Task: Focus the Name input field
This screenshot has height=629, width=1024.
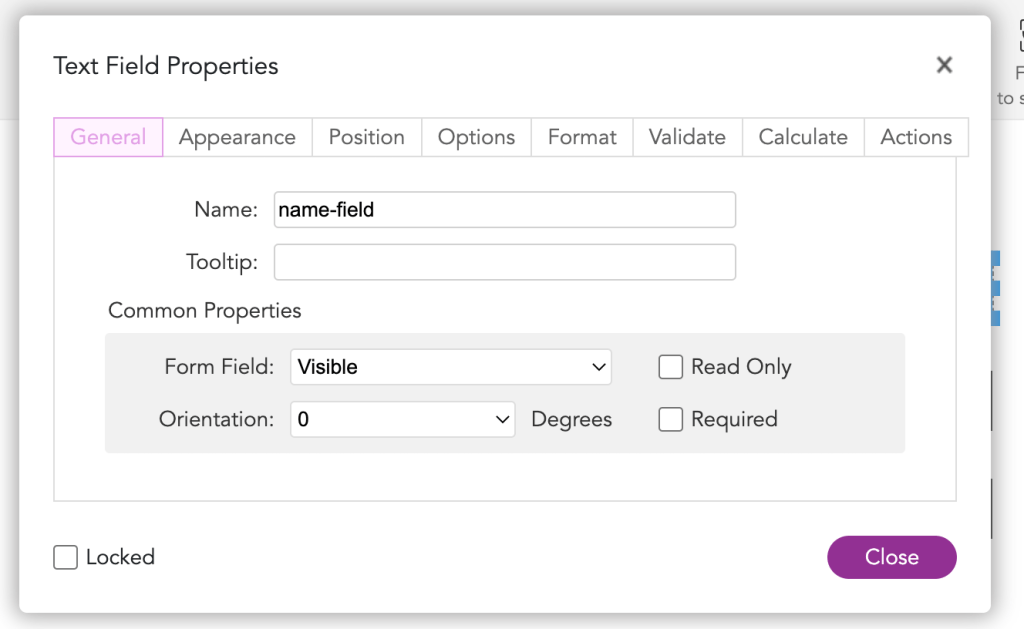Action: 505,210
